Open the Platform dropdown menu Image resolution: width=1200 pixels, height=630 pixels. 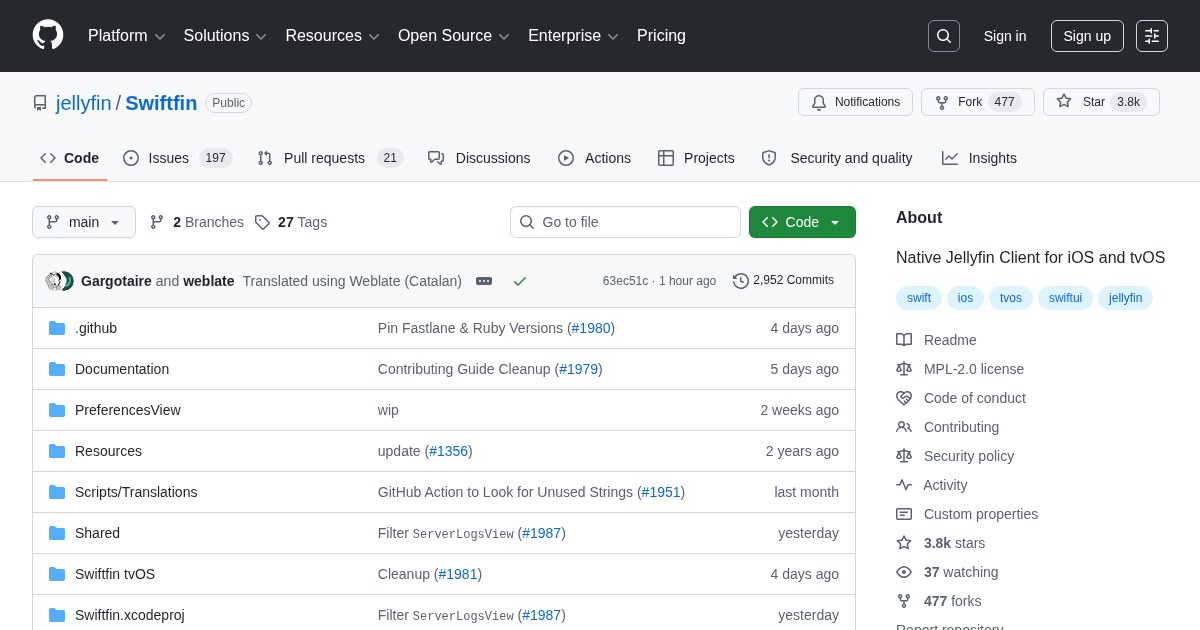point(127,36)
